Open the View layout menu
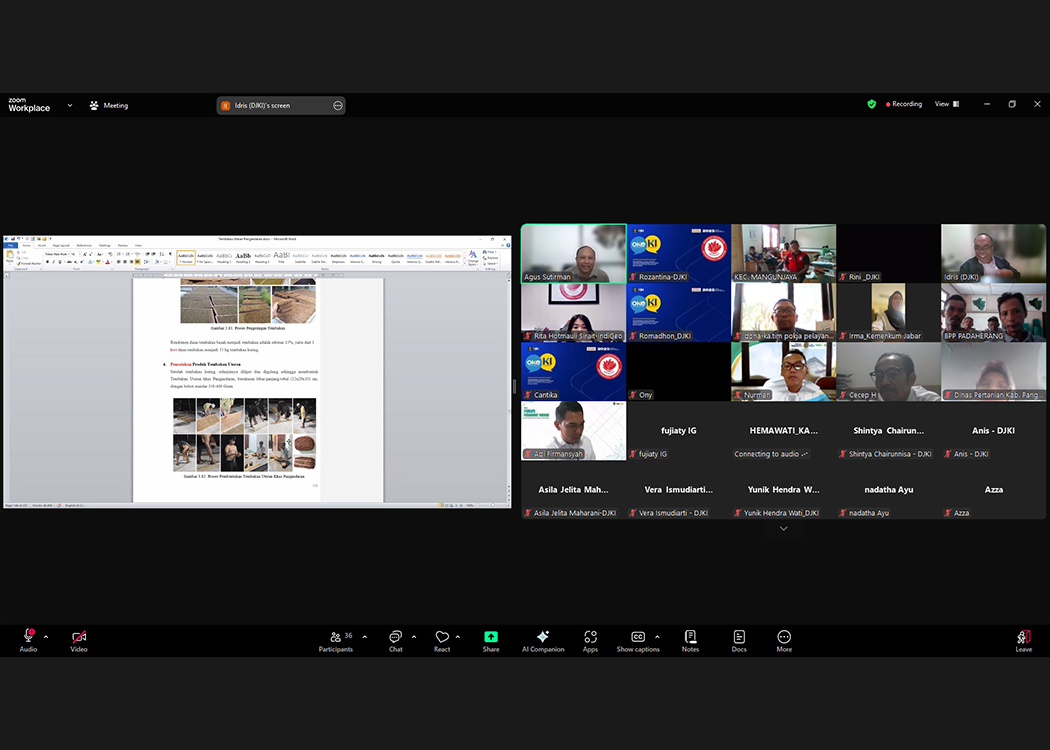 tap(947, 104)
